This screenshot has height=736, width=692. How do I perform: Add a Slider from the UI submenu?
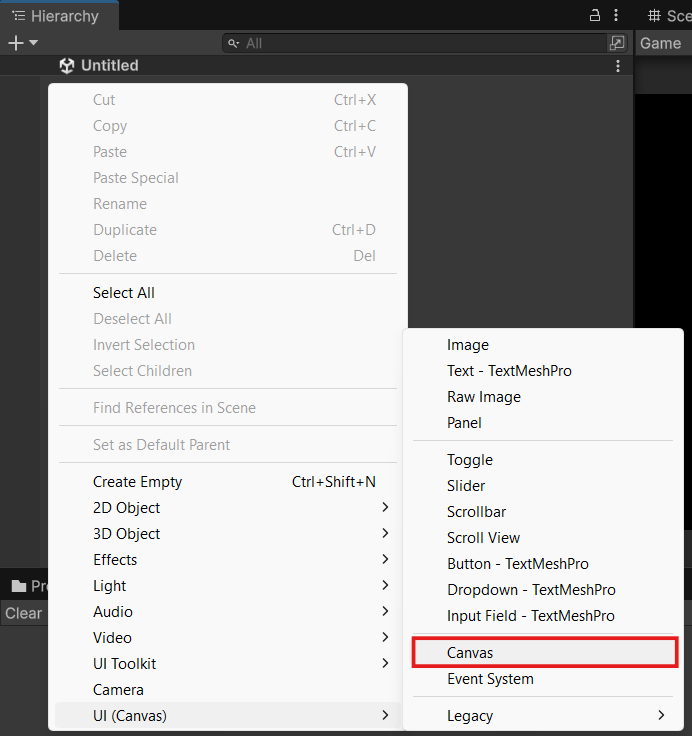466,486
